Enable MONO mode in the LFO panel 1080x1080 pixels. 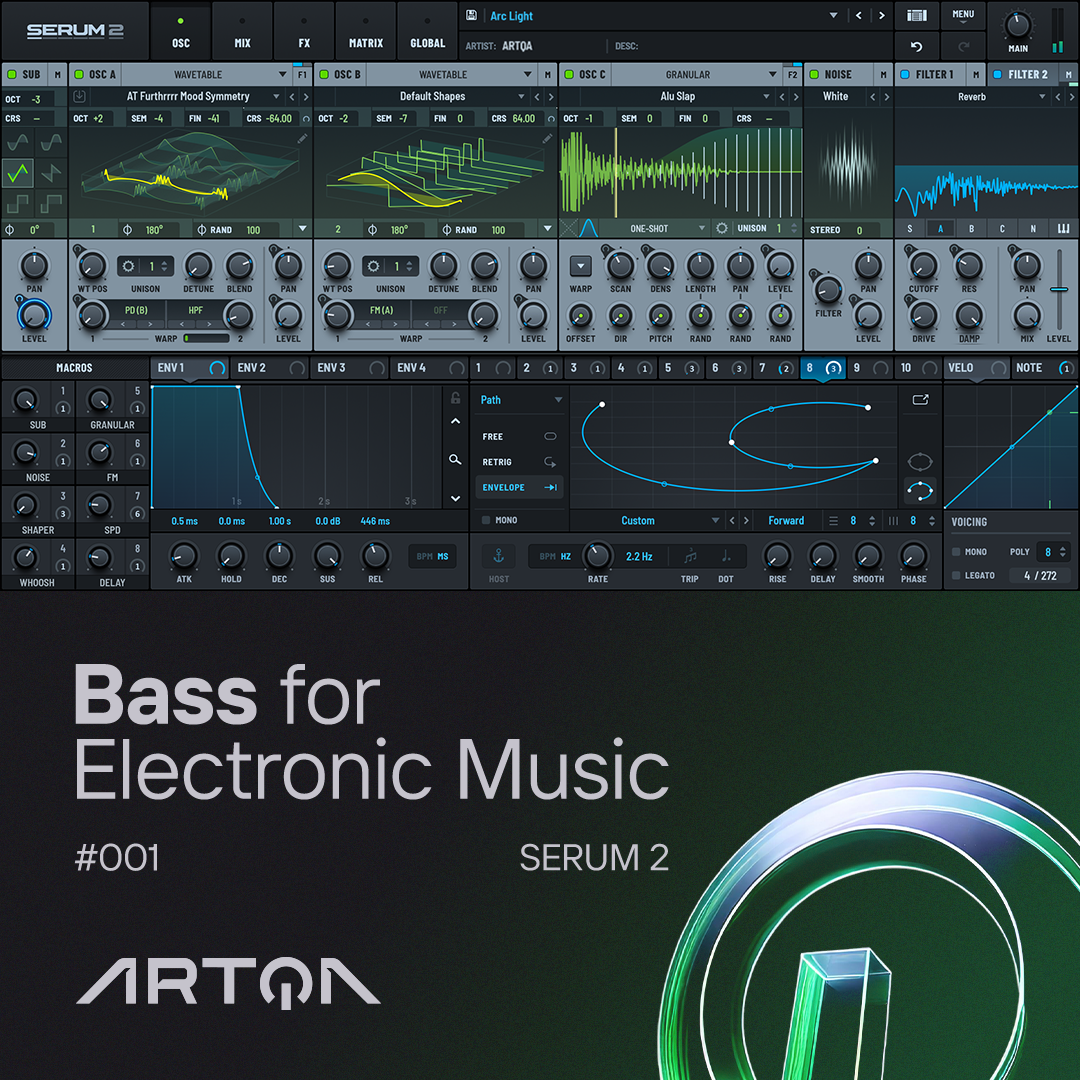pos(486,518)
